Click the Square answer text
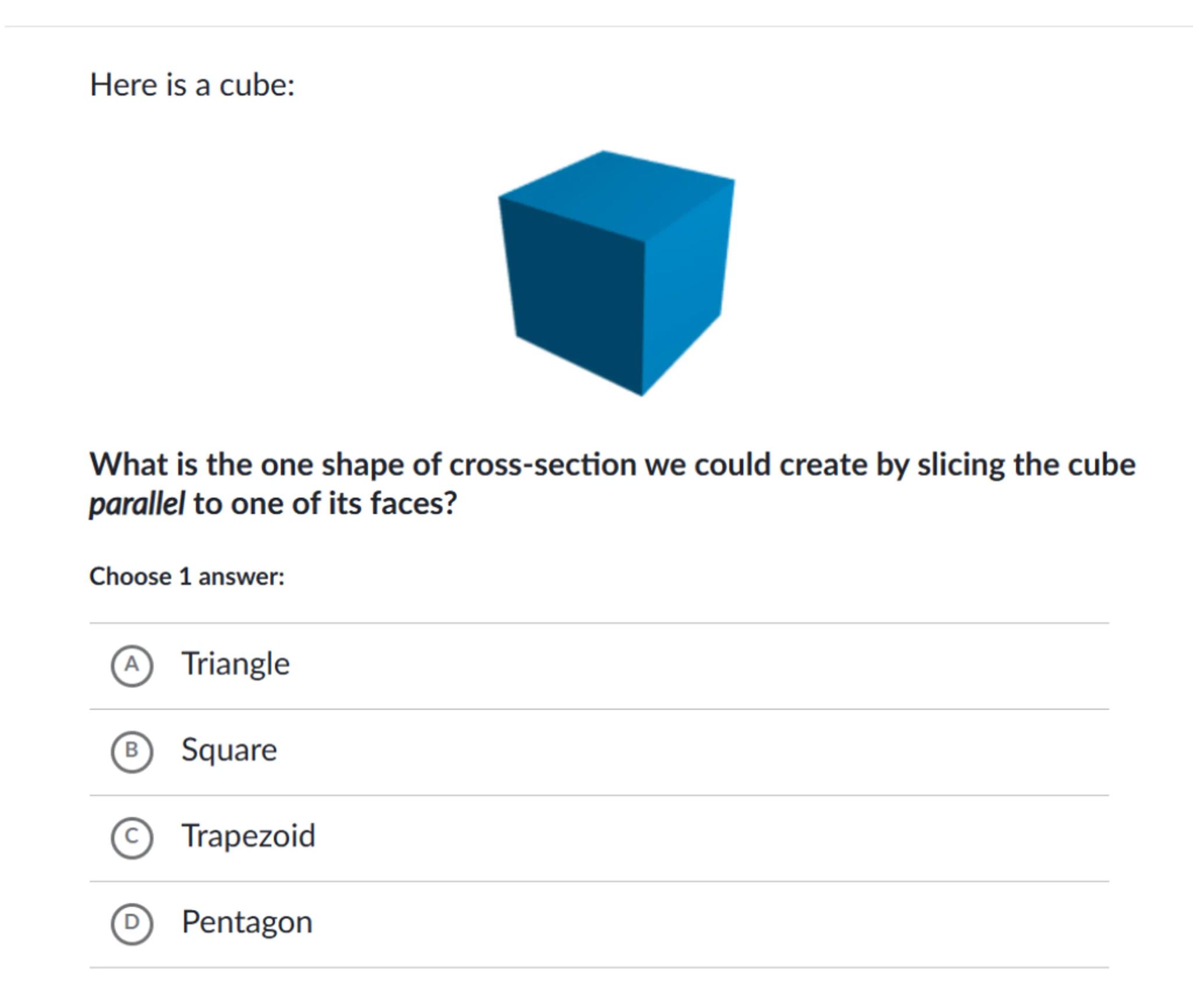1193x1008 pixels. 229,750
